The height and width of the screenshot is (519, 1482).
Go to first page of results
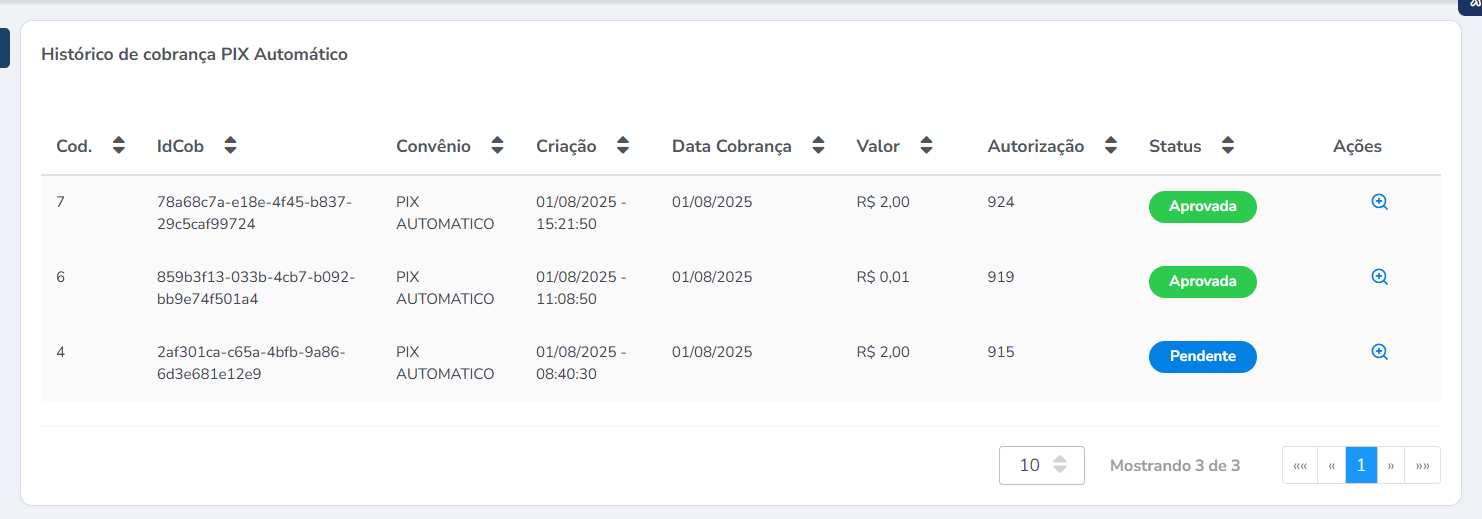click(x=1300, y=465)
